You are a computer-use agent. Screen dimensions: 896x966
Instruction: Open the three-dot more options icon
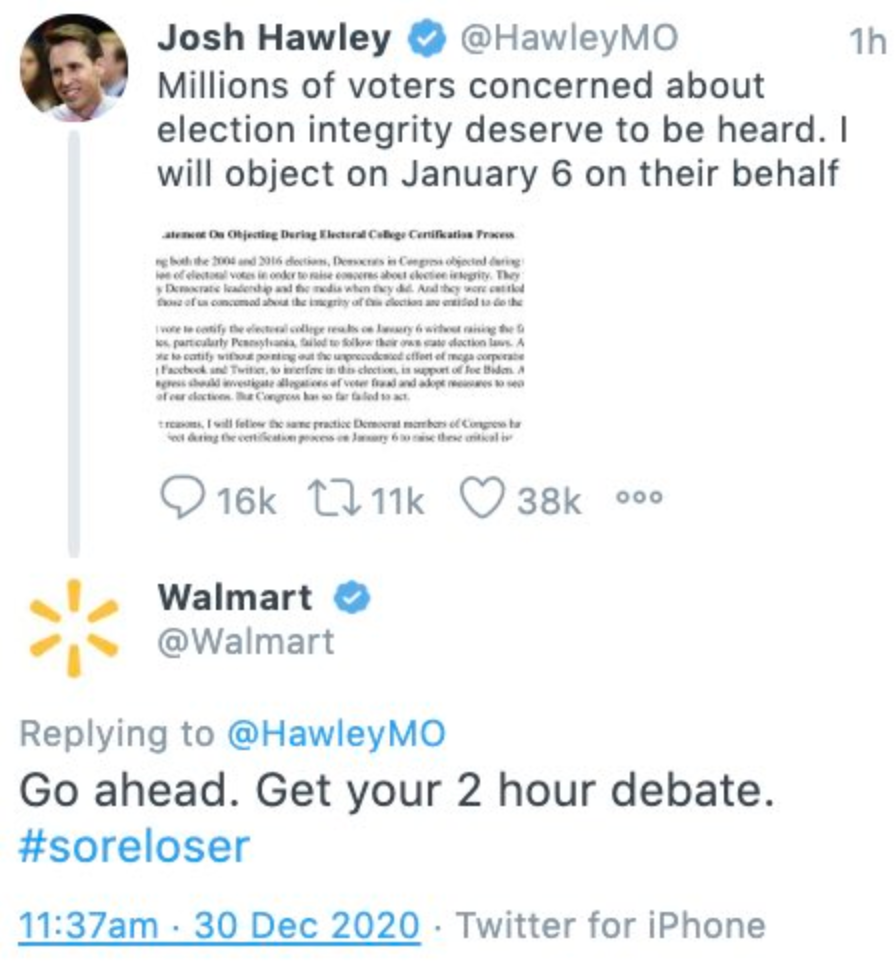point(639,498)
